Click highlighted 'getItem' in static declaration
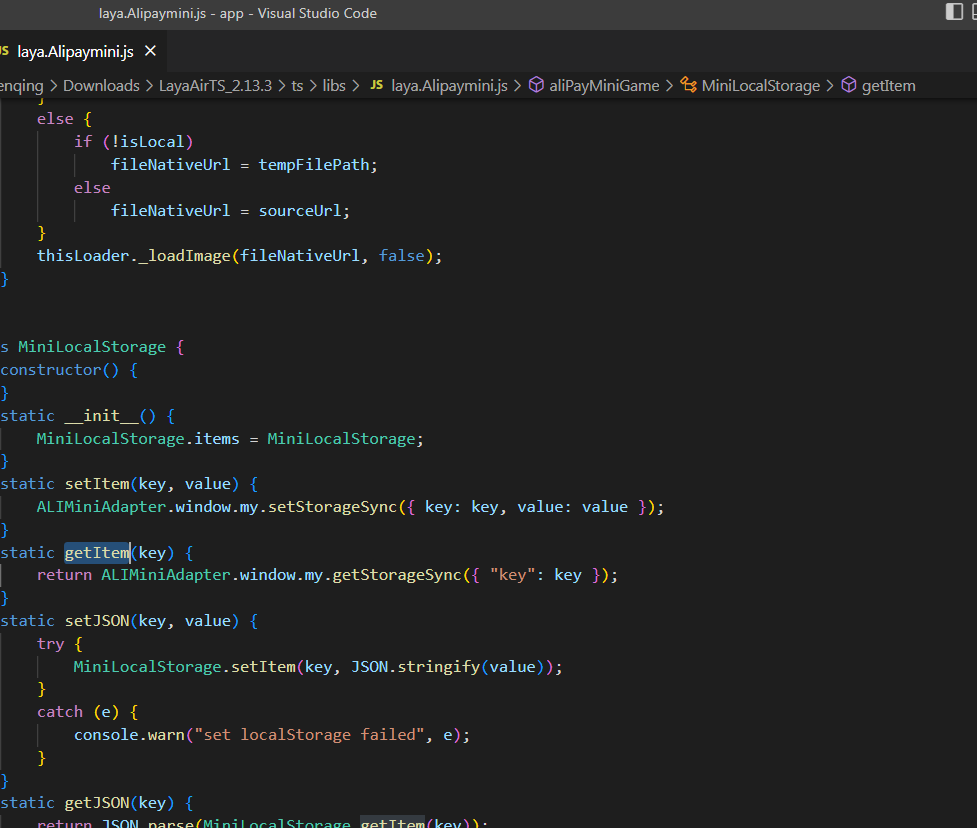The height and width of the screenshot is (828, 977). tap(97, 553)
